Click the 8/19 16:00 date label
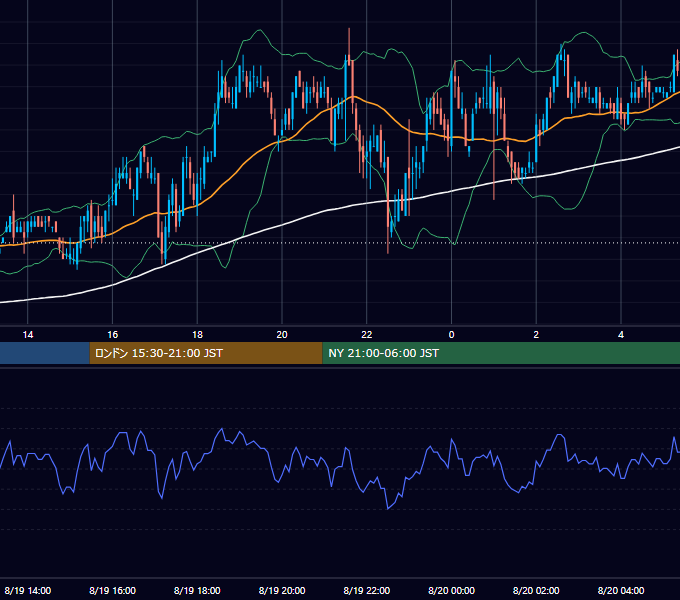 112,590
